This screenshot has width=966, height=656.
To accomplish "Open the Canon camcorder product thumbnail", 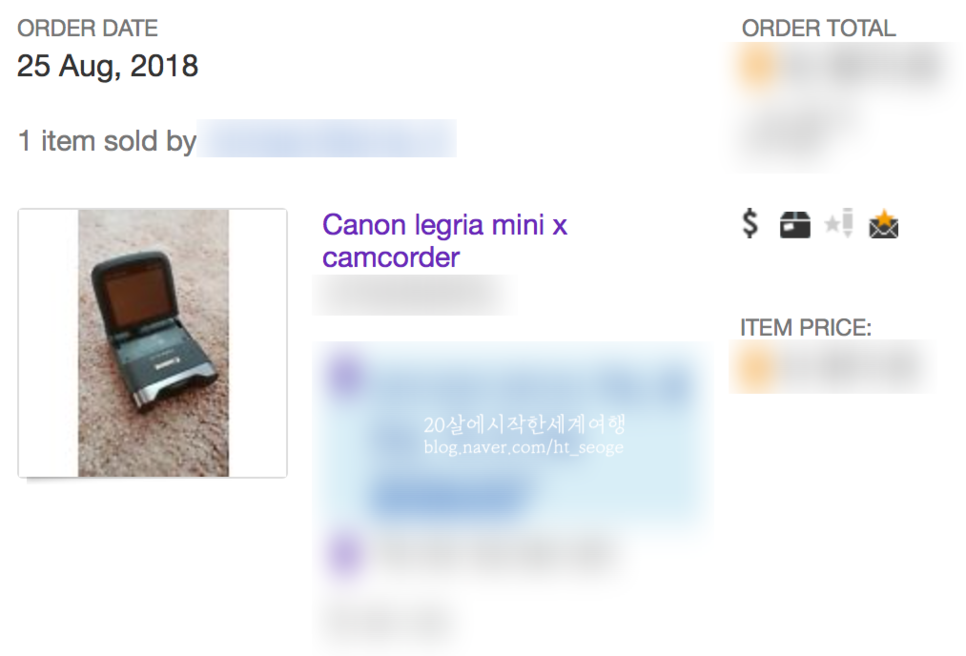I will point(152,343).
